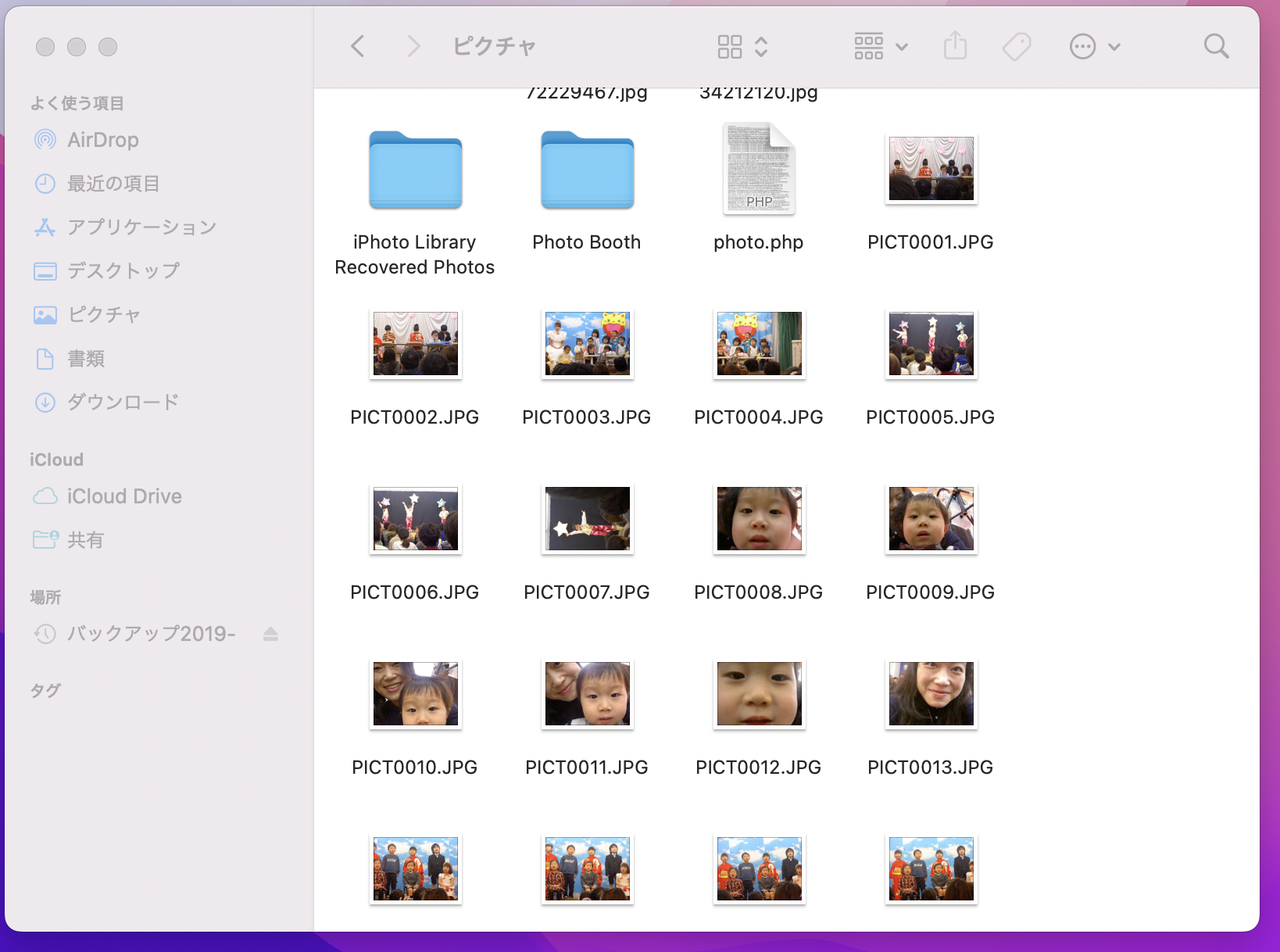Viewport: 1280px width, 952px height.
Task: Click the back navigation arrow
Action: (x=358, y=47)
